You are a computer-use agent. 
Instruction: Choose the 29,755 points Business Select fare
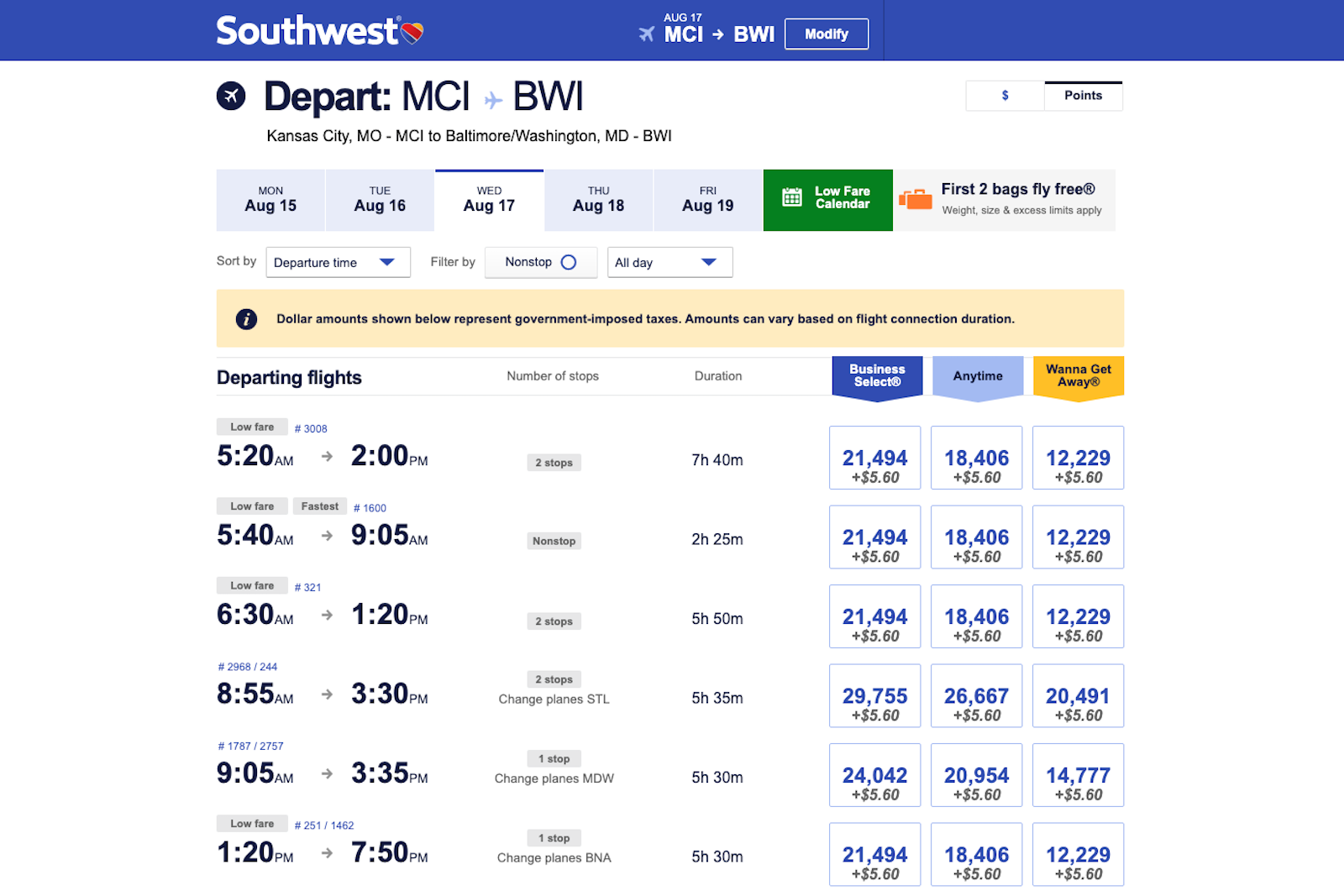[875, 696]
